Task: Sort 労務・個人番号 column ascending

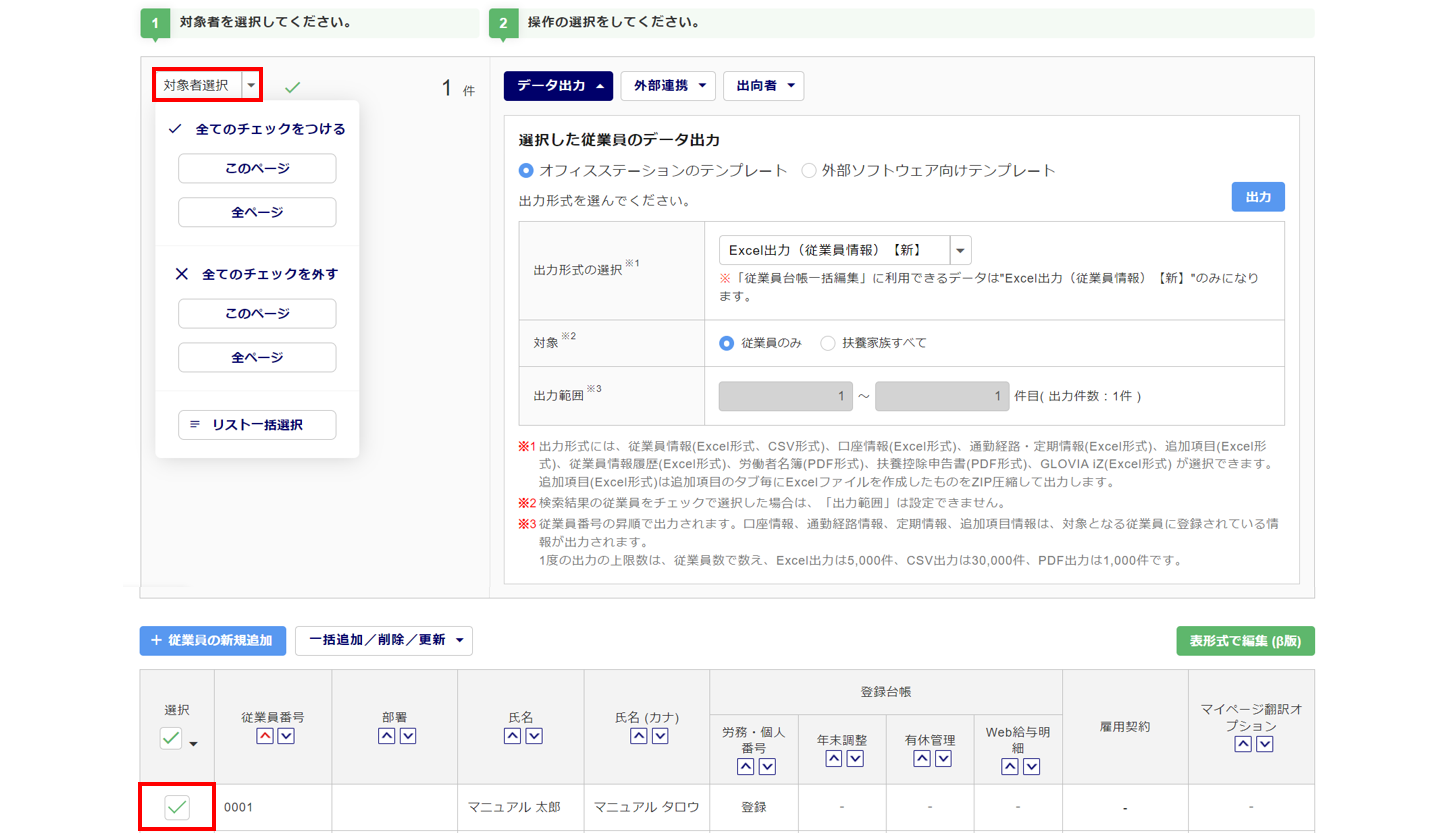Action: click(745, 767)
